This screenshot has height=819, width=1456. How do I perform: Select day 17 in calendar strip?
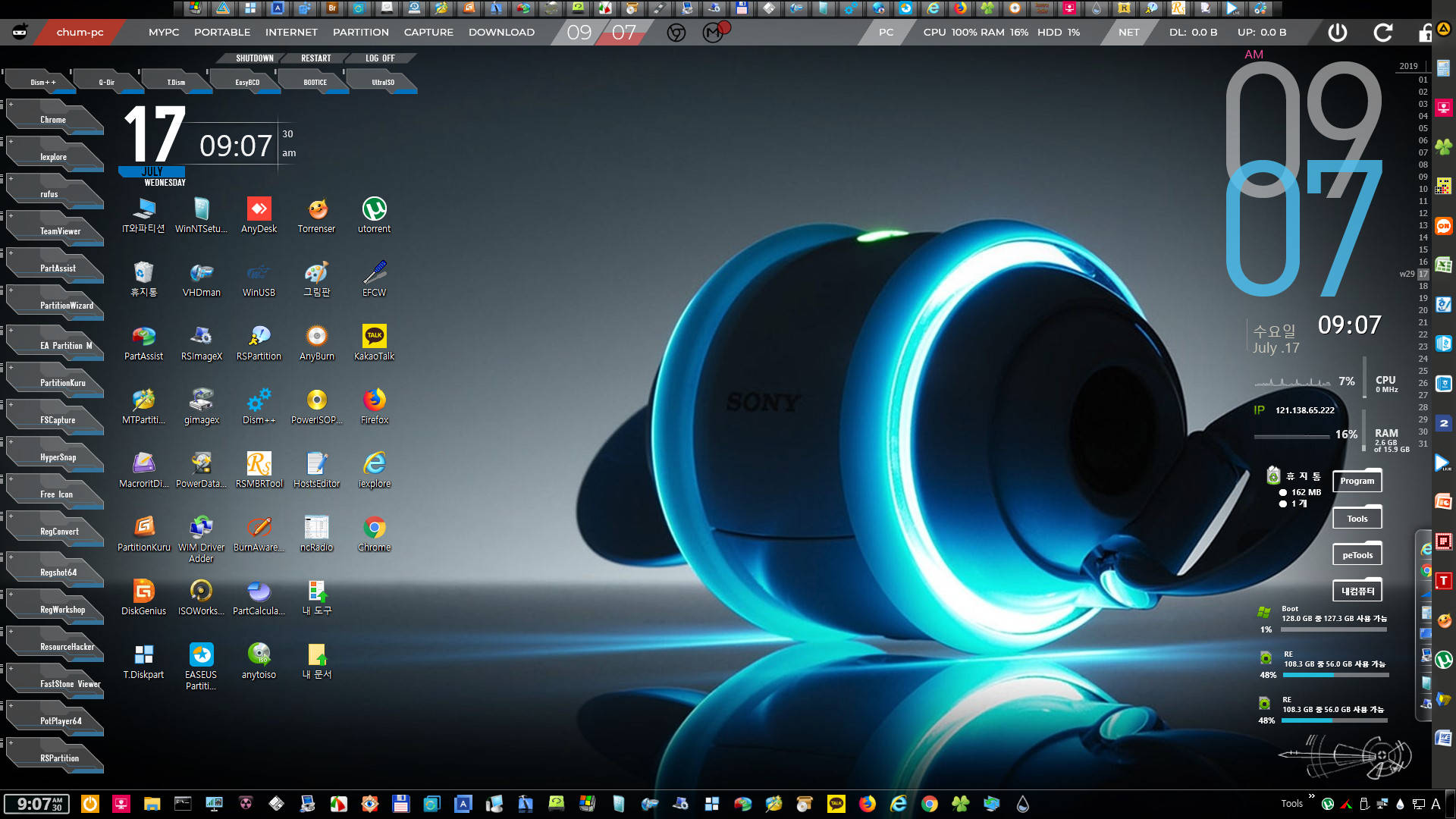[1423, 274]
